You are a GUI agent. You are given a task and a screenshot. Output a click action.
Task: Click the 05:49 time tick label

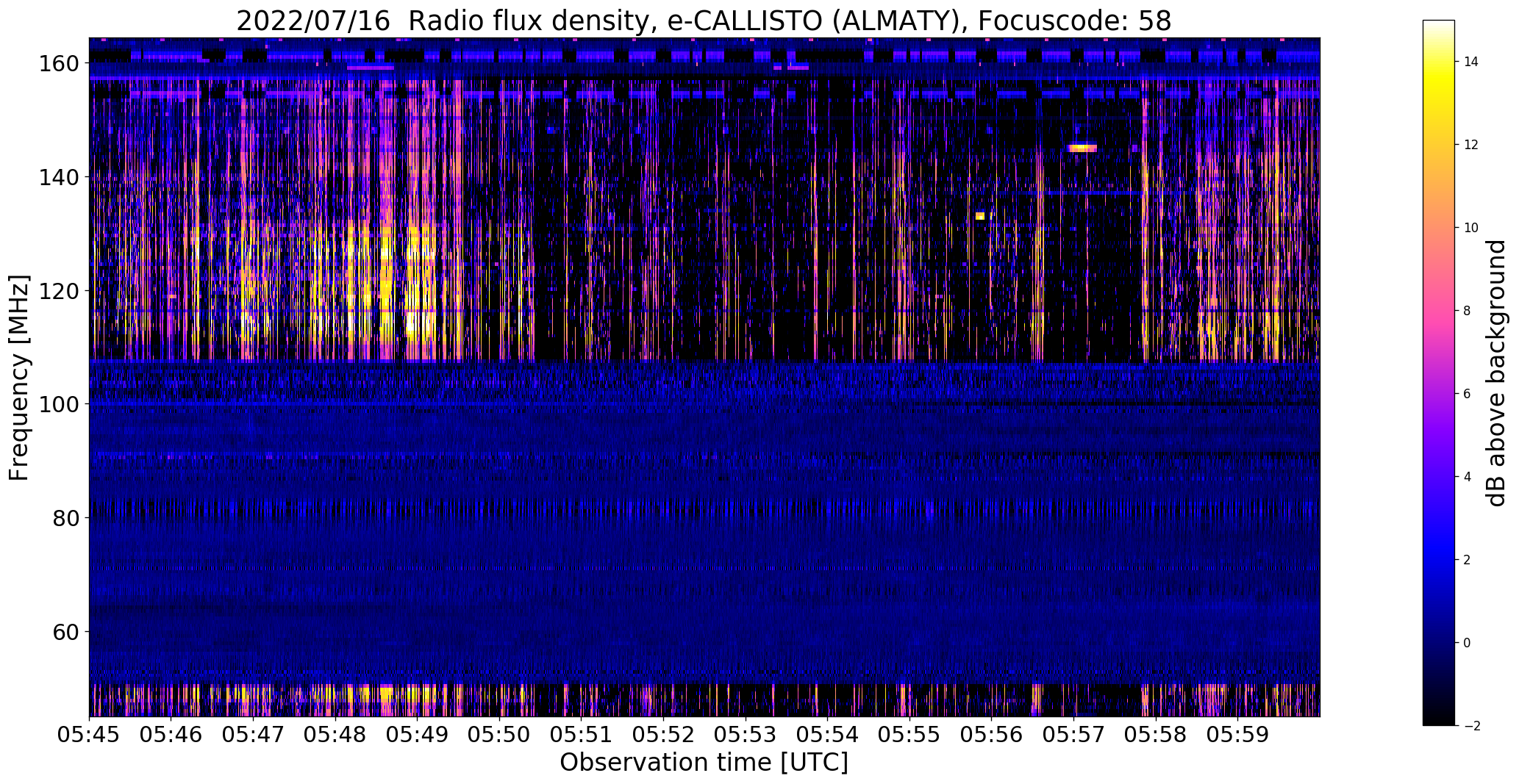coord(418,734)
